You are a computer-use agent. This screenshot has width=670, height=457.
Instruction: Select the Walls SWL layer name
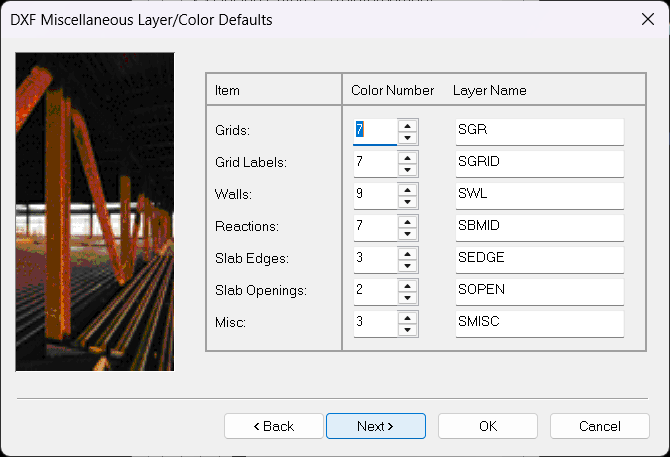tap(539, 195)
